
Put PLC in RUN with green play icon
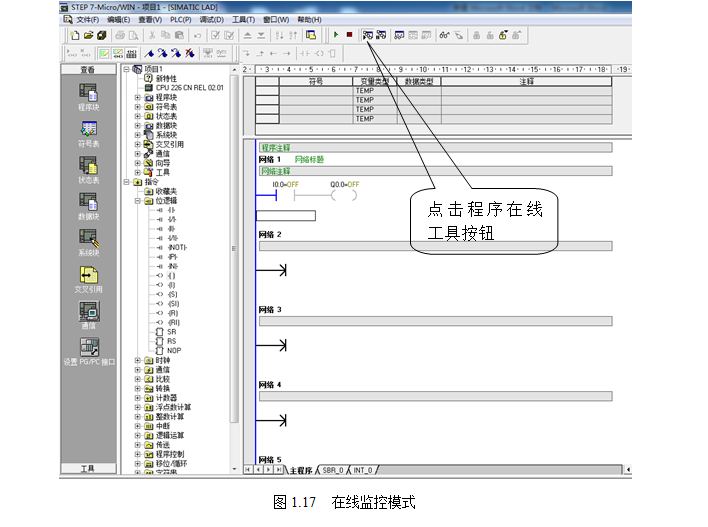pyautogui.click(x=336, y=35)
